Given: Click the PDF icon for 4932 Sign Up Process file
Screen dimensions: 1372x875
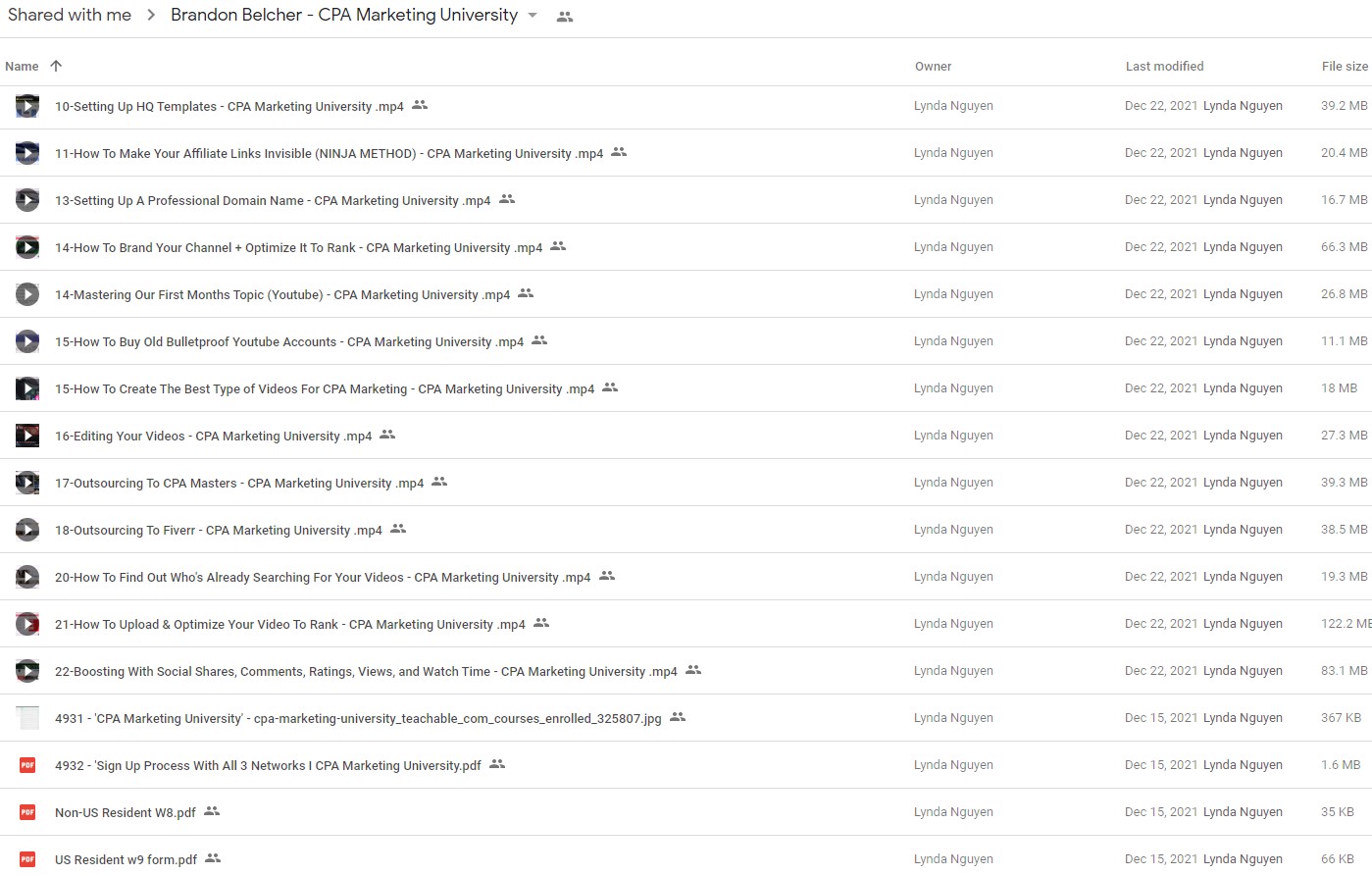Looking at the screenshot, I should 27,765.
